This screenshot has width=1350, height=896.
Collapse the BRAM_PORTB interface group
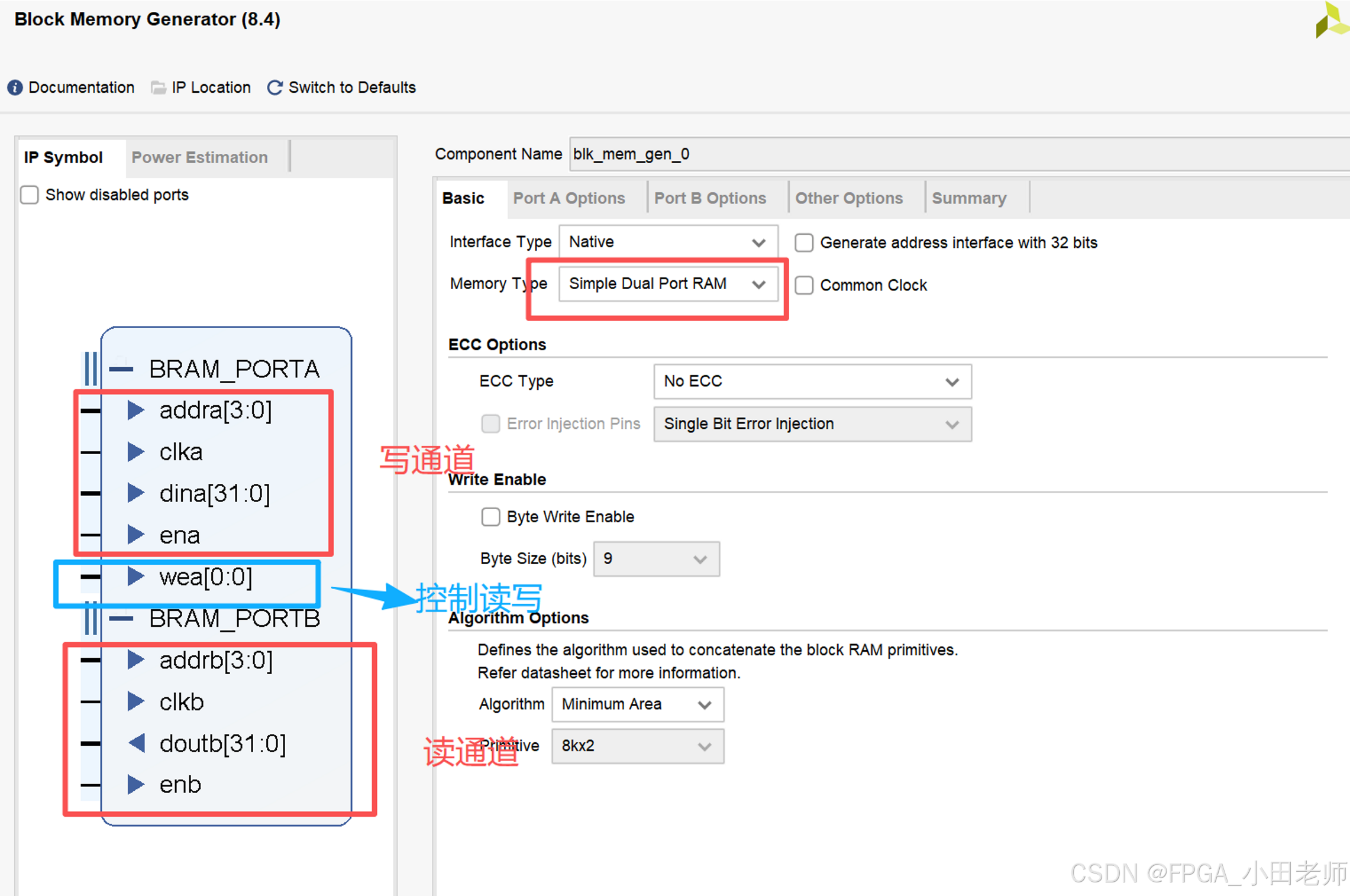[x=121, y=619]
